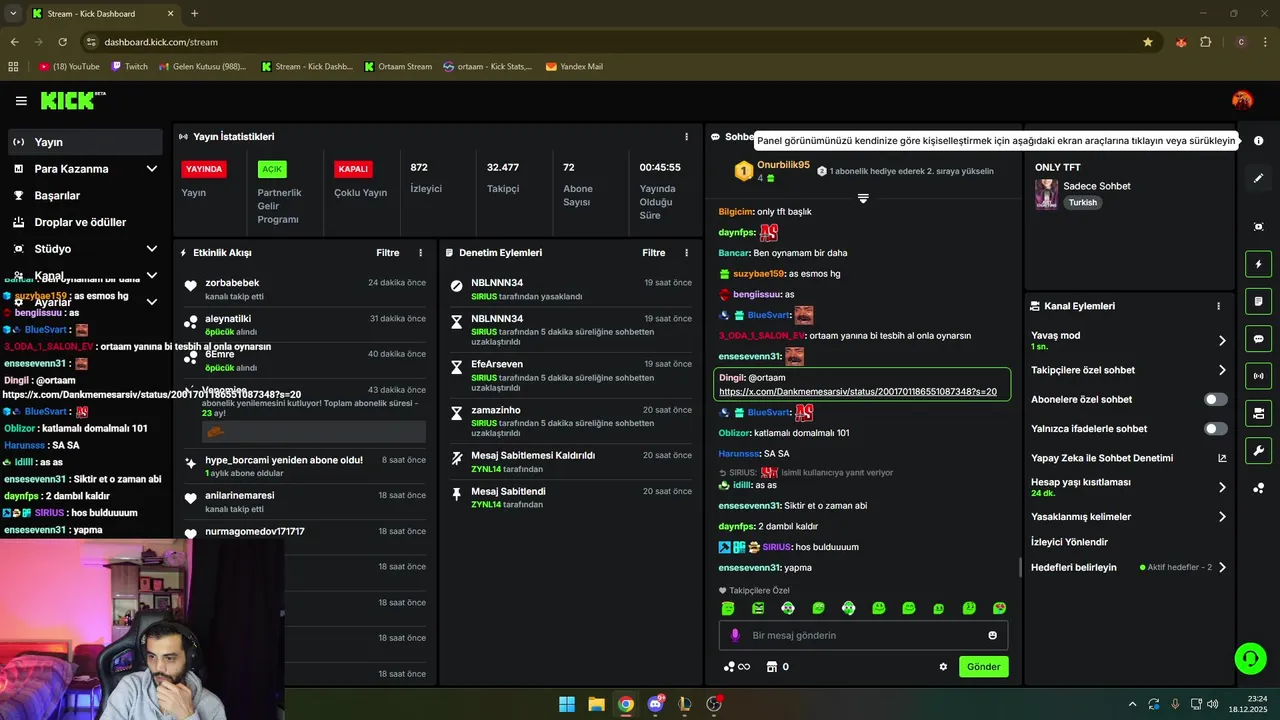Collapse the pinned leaderboard chevron in chat

point(863,198)
